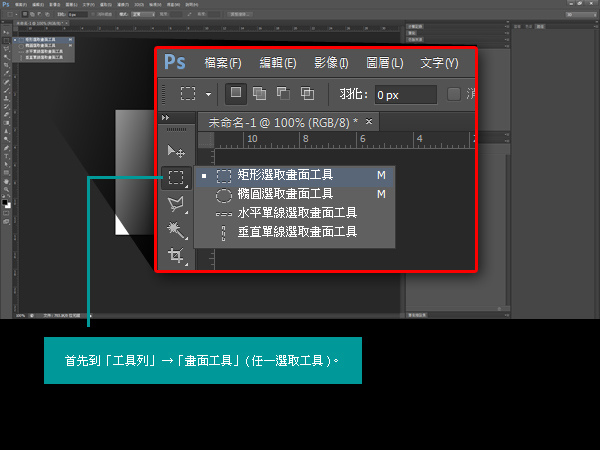Select the History Brush tool in small toolbox

pos(6,106)
